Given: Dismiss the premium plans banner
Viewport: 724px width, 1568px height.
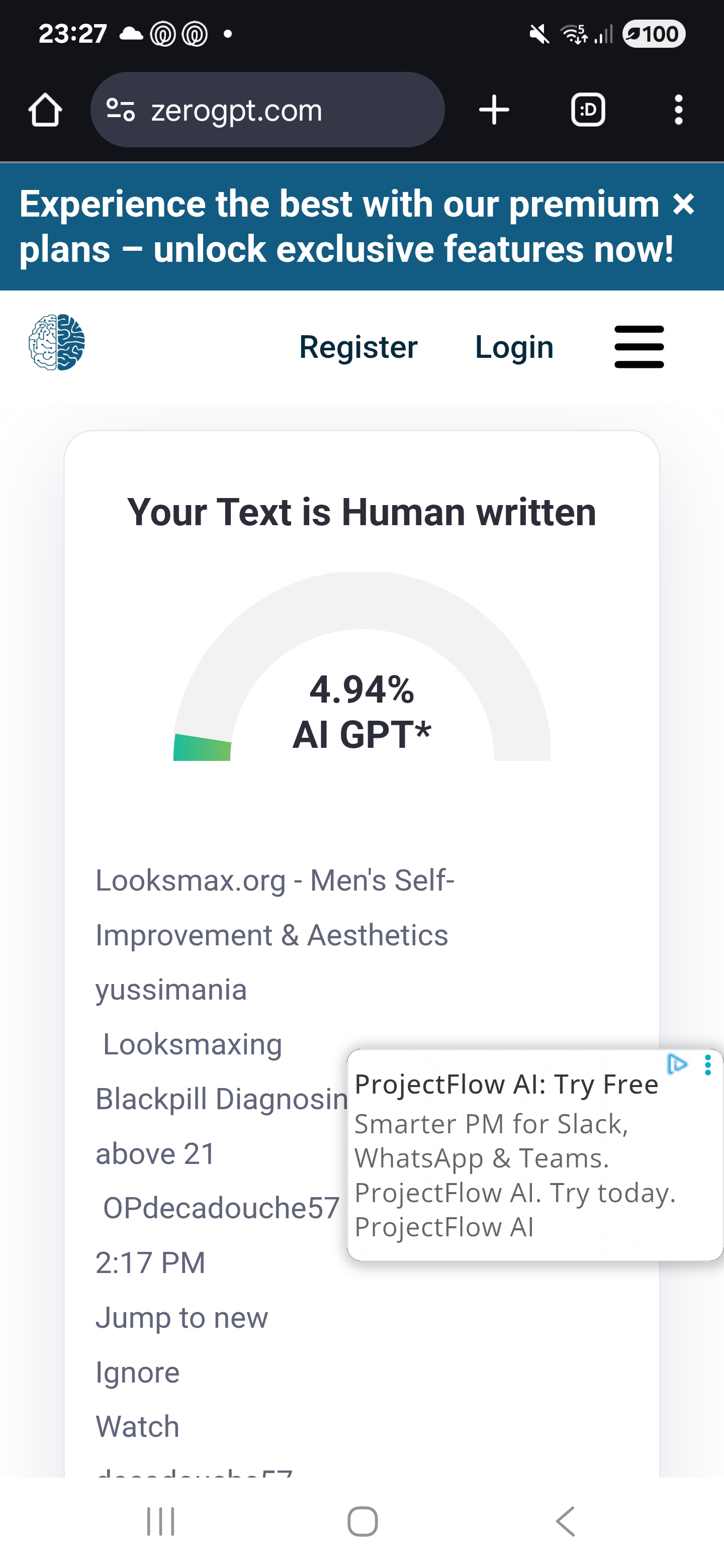Looking at the screenshot, I should (684, 205).
